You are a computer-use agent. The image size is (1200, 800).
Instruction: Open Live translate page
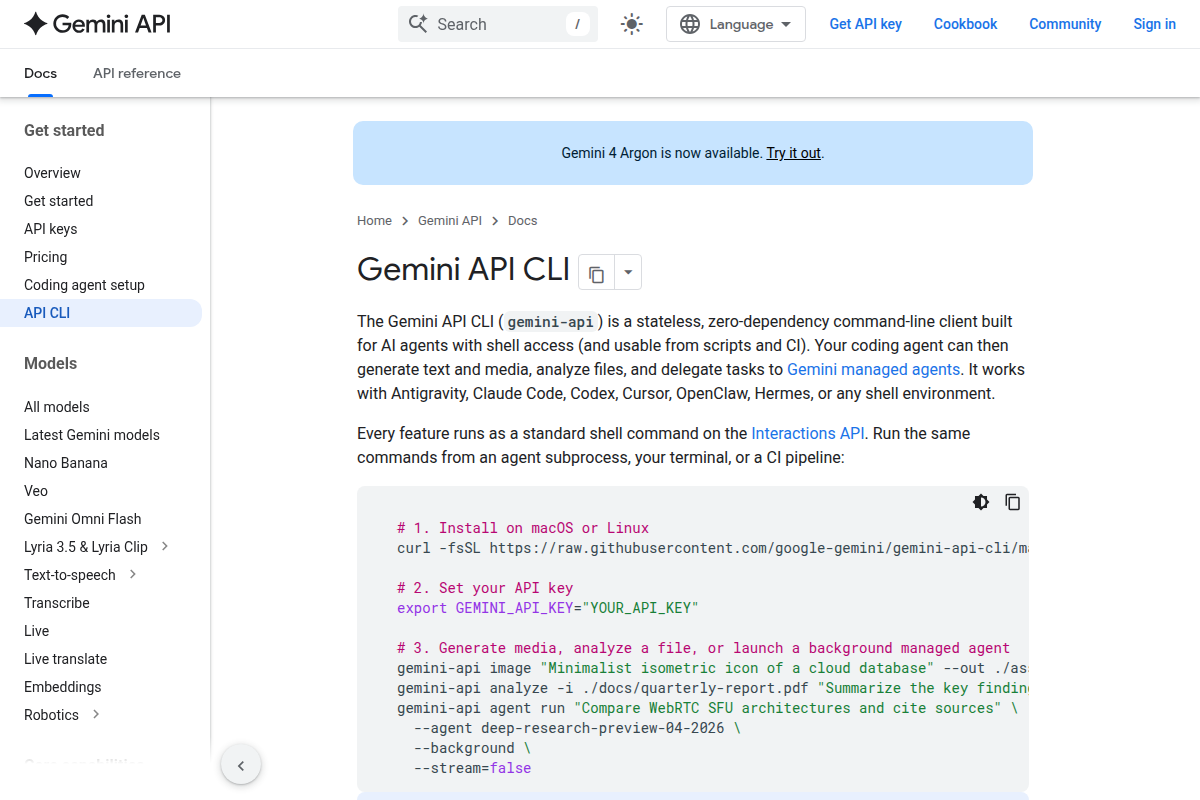click(65, 659)
